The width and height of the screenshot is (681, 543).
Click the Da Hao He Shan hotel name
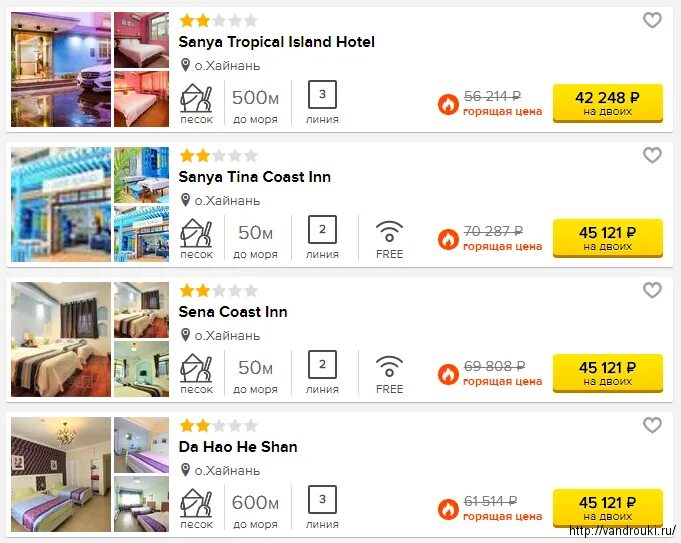pyautogui.click(x=238, y=447)
